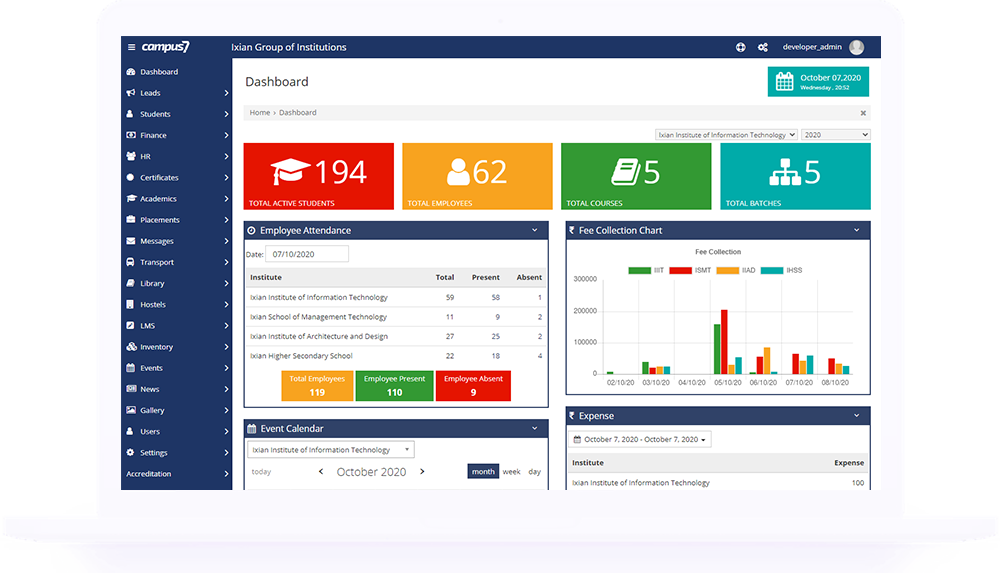Screen dimensions: 1000x573
Task: Toggle IHSS teal legend swatch
Action: 772,271
